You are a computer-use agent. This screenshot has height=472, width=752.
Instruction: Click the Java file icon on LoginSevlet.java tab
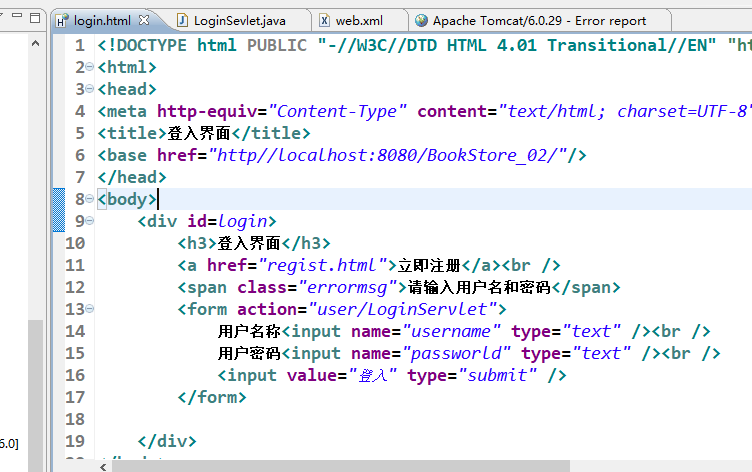click(182, 20)
